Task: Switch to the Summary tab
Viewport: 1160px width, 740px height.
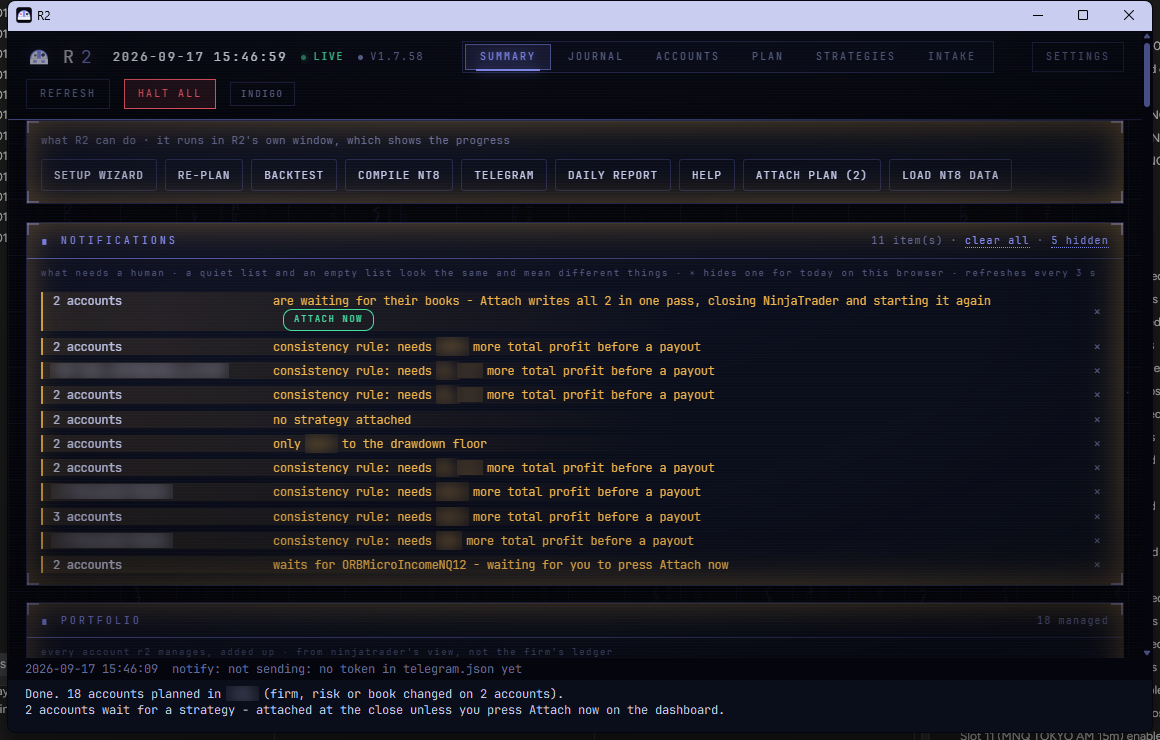Action: 508,57
